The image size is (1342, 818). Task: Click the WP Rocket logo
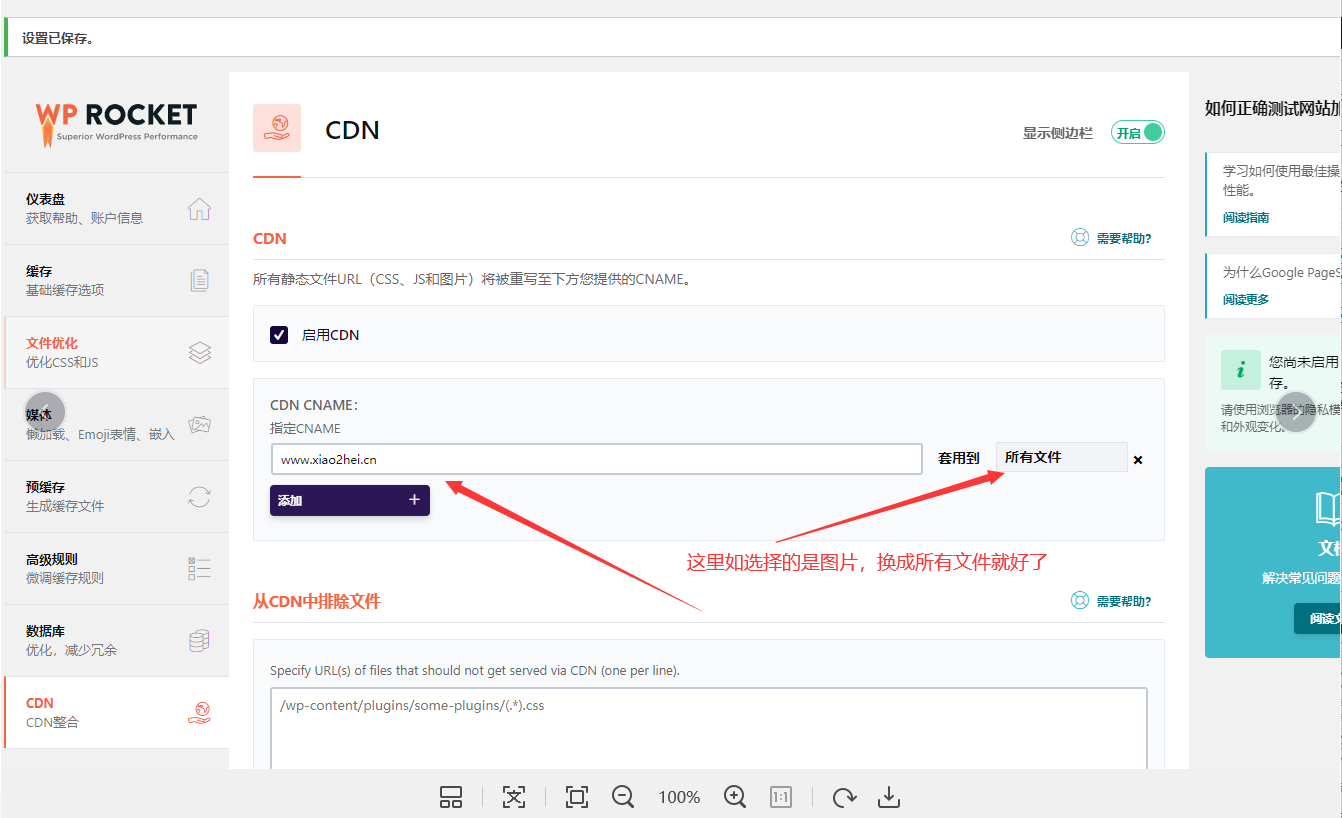click(116, 124)
